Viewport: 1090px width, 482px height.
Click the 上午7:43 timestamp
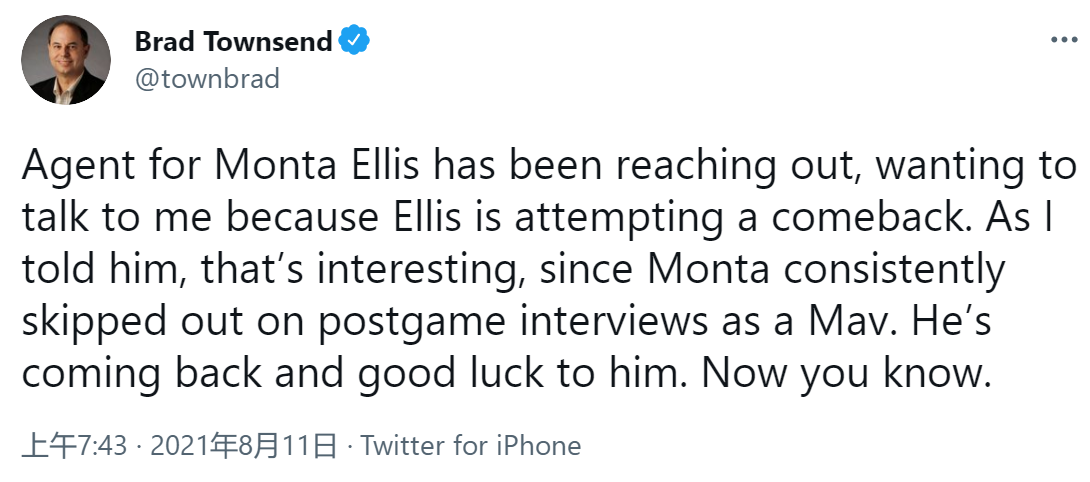(74, 445)
